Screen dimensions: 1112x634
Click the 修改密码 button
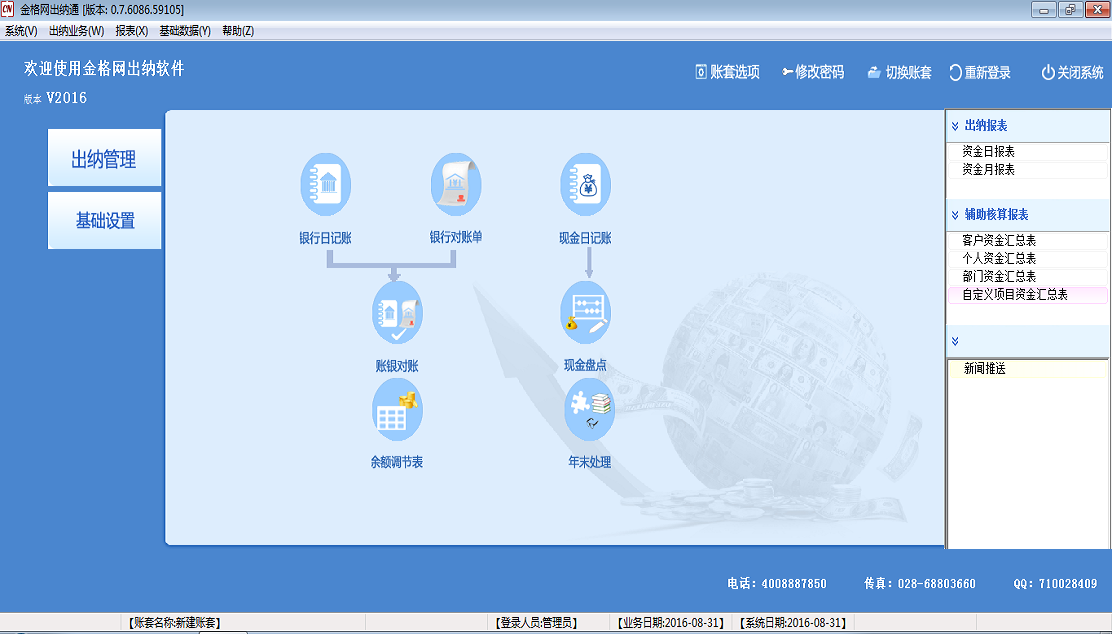(x=812, y=73)
